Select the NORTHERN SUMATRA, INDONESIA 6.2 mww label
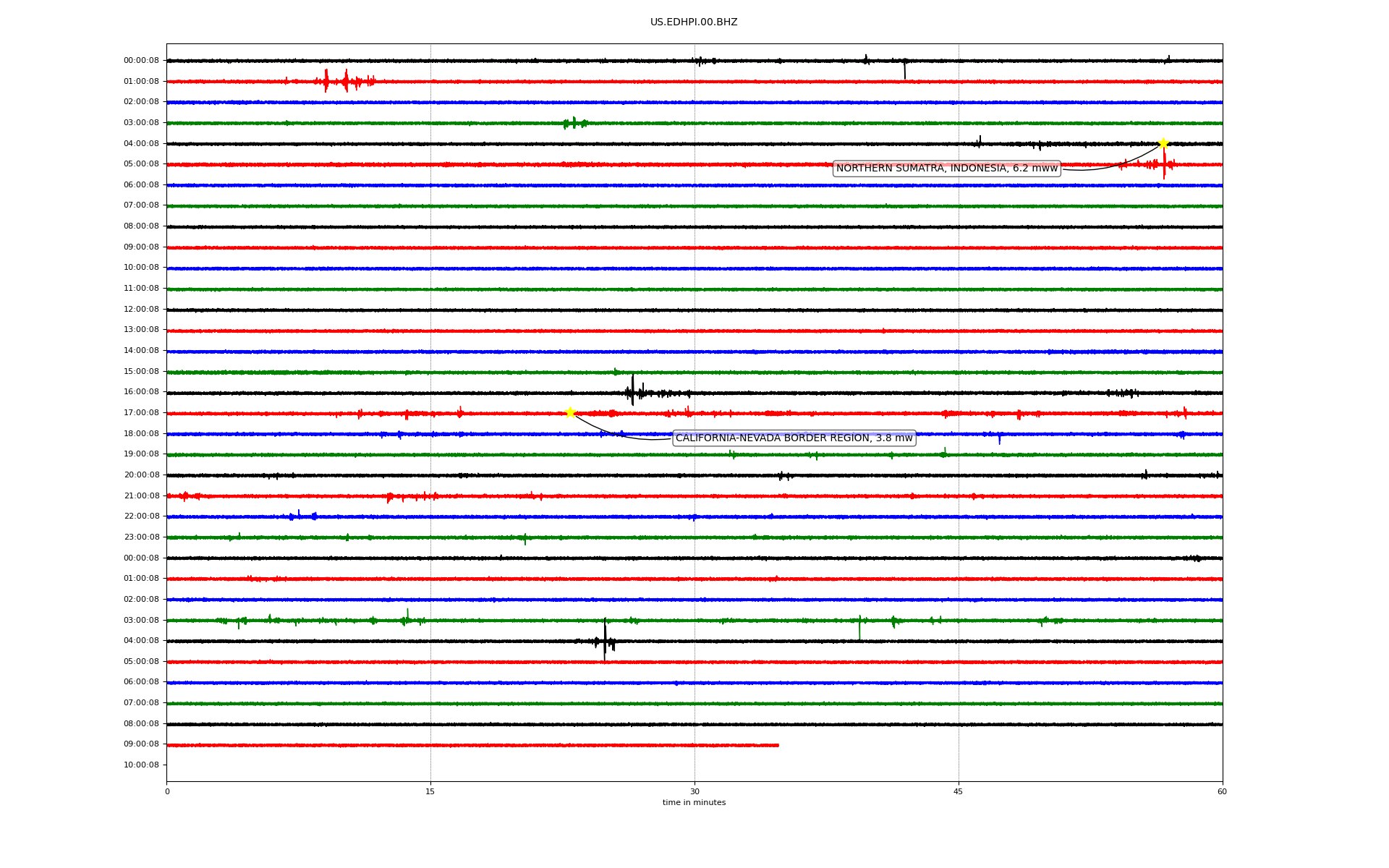The image size is (1389, 868). [x=946, y=169]
